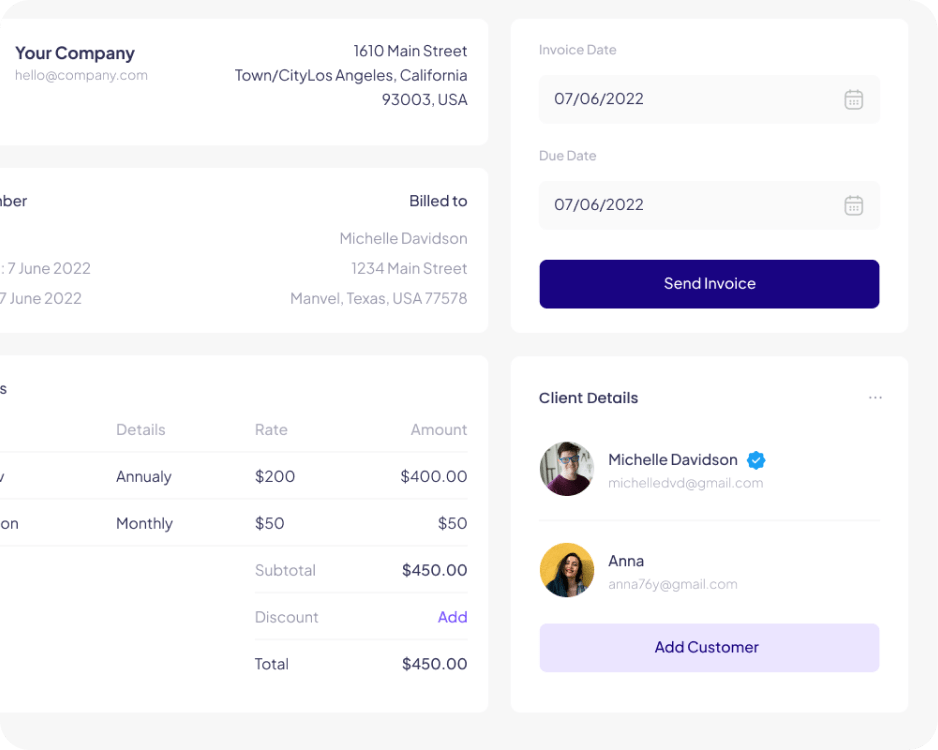Focus the Invoice Date input field
This screenshot has width=938, height=750.
point(690,99)
